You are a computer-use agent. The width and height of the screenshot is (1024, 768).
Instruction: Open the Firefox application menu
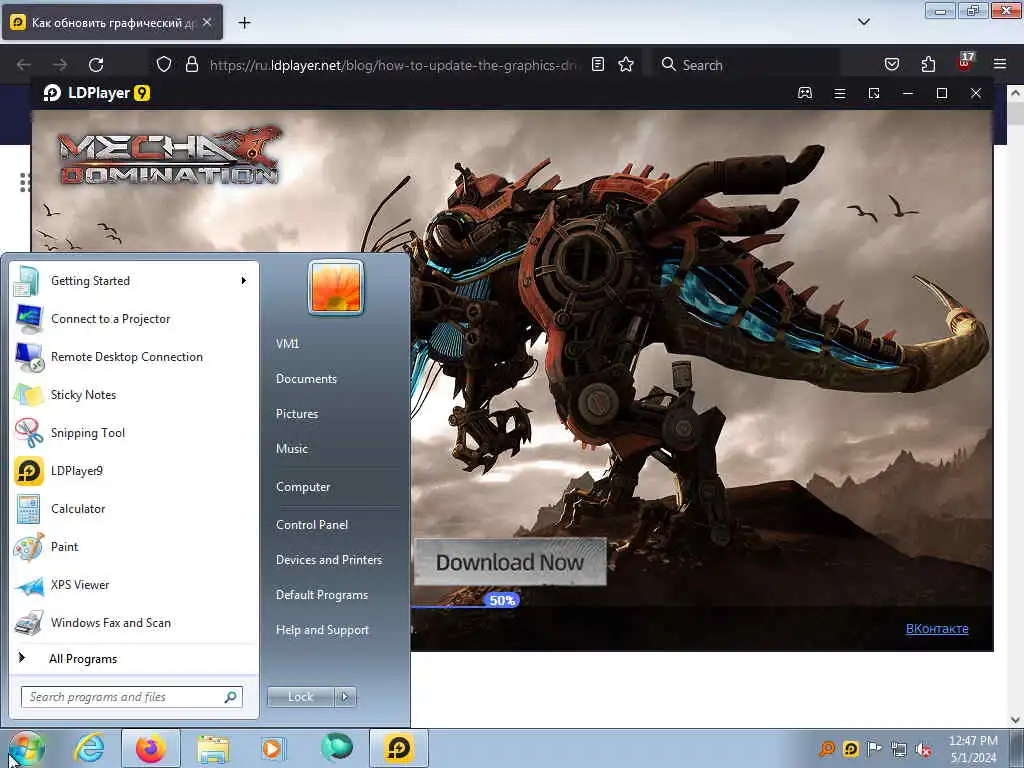(x=999, y=65)
